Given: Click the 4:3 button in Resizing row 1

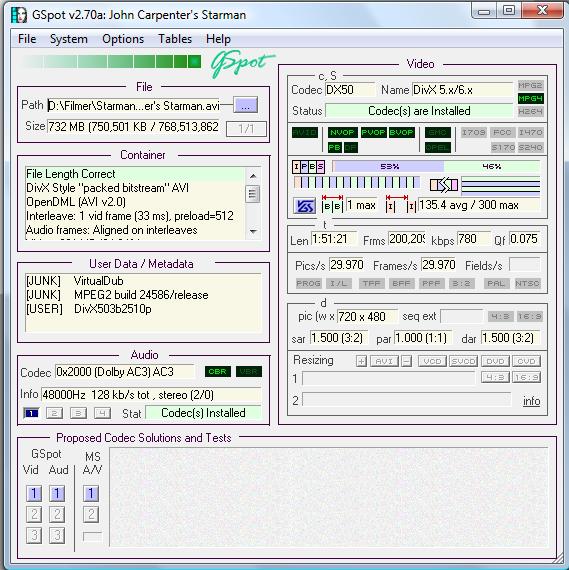Looking at the screenshot, I should 495,377.
